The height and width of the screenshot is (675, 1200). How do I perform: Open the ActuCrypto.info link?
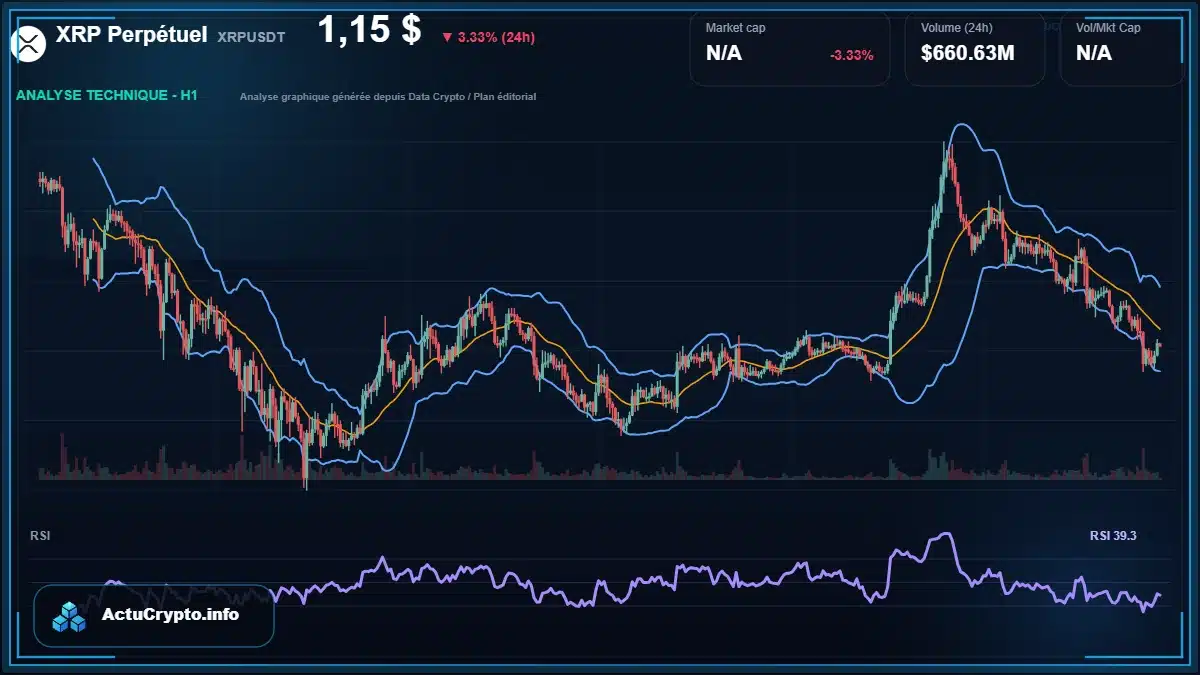(170, 615)
